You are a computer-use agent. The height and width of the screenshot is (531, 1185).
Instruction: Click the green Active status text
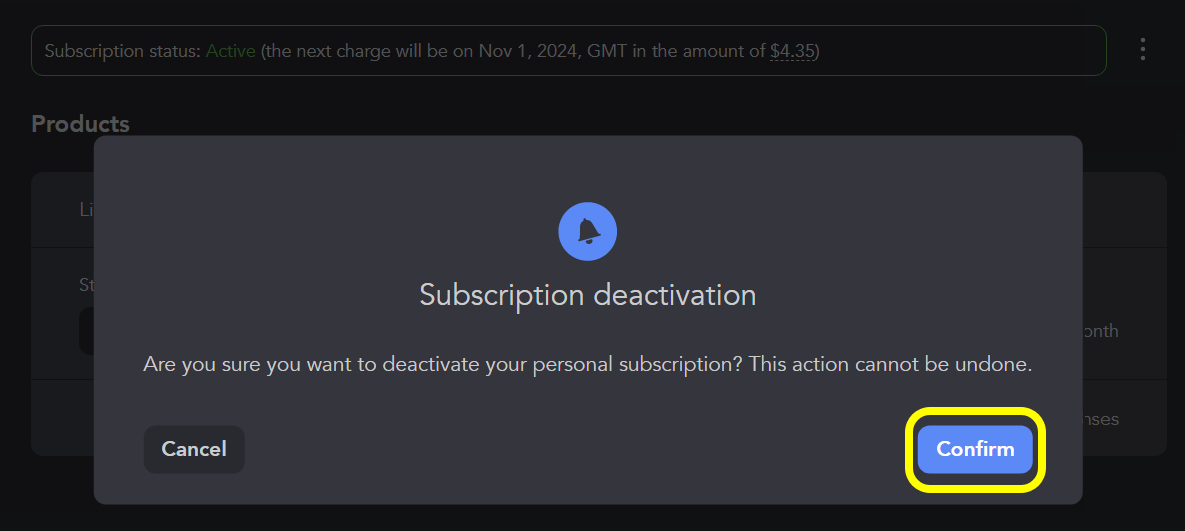[231, 51]
